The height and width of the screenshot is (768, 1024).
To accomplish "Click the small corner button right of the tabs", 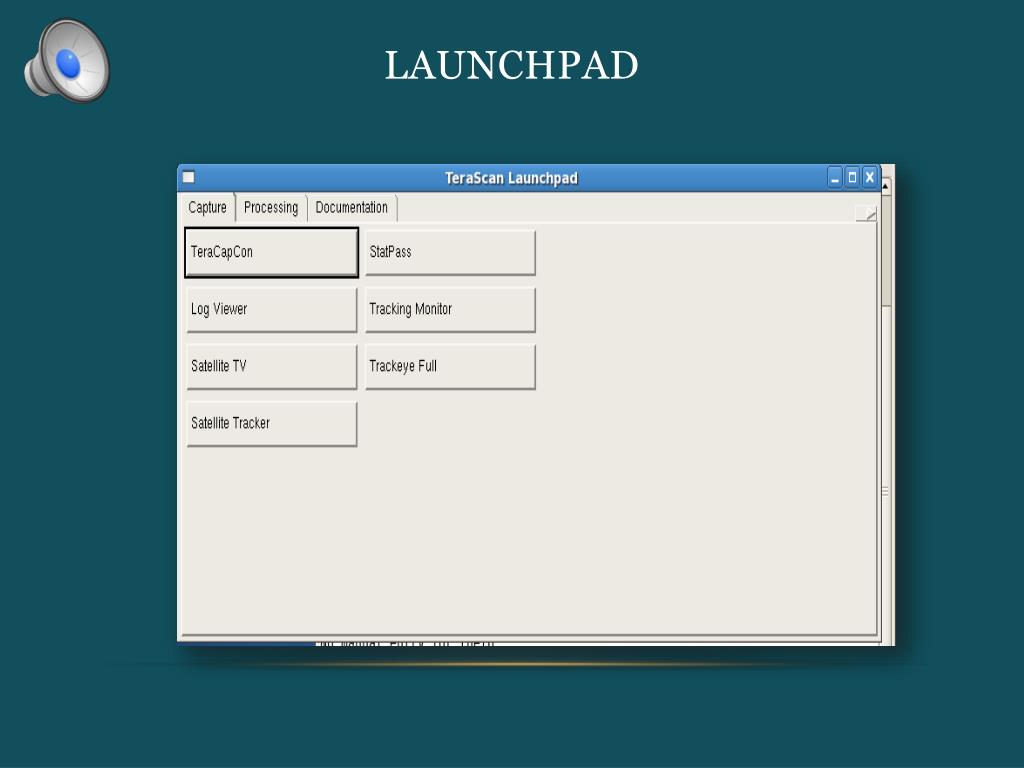I will point(866,214).
